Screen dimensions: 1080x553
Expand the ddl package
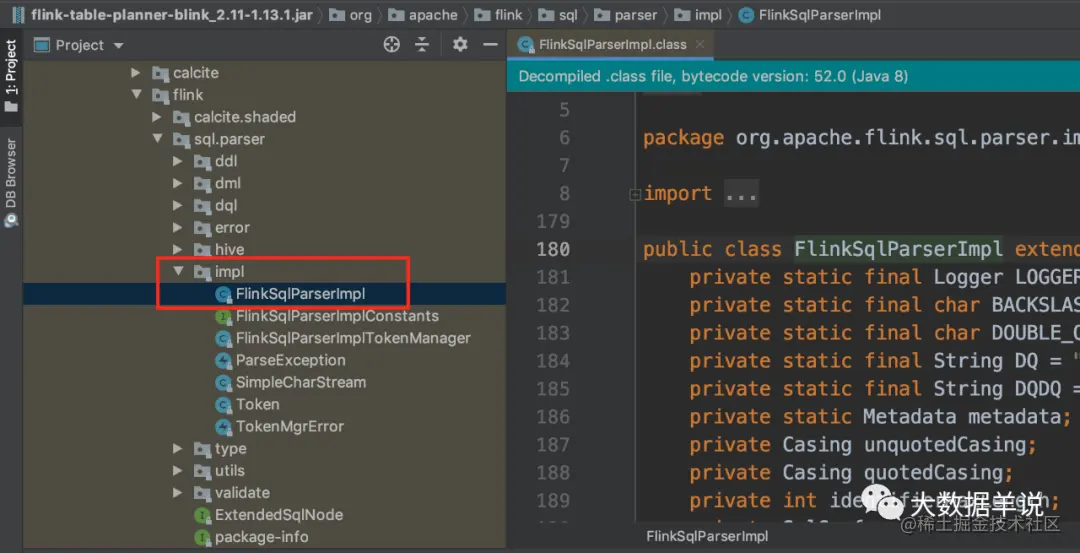pos(178,161)
